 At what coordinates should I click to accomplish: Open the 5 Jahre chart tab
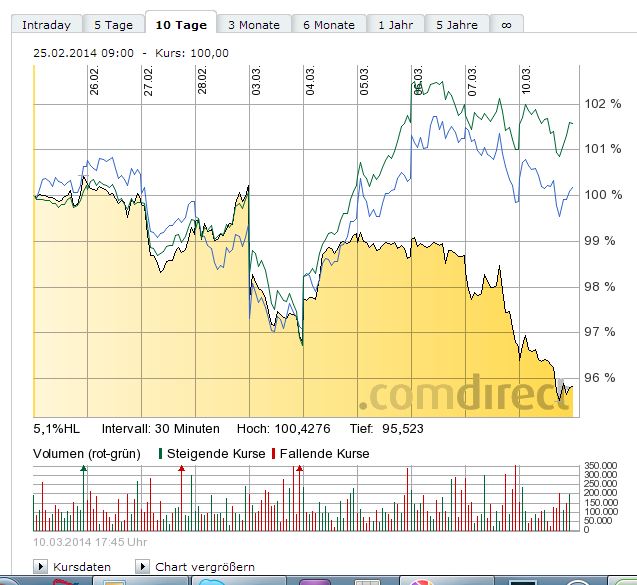point(457,25)
